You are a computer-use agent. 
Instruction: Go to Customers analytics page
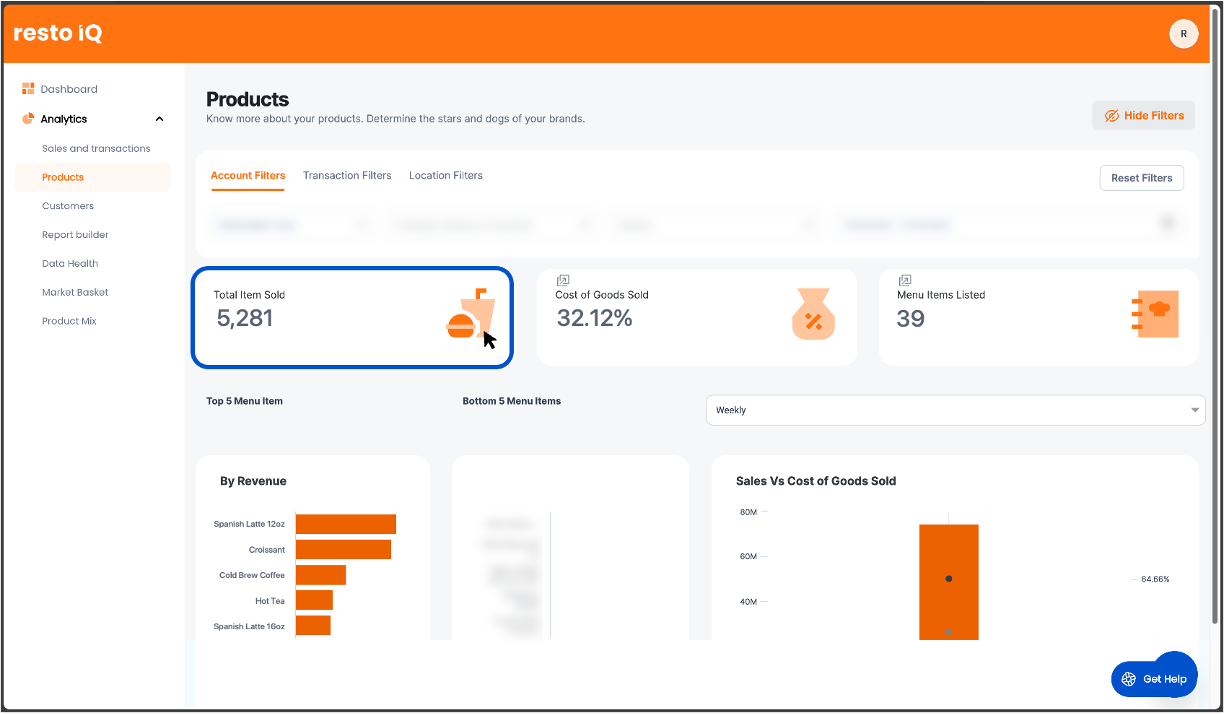[68, 206]
